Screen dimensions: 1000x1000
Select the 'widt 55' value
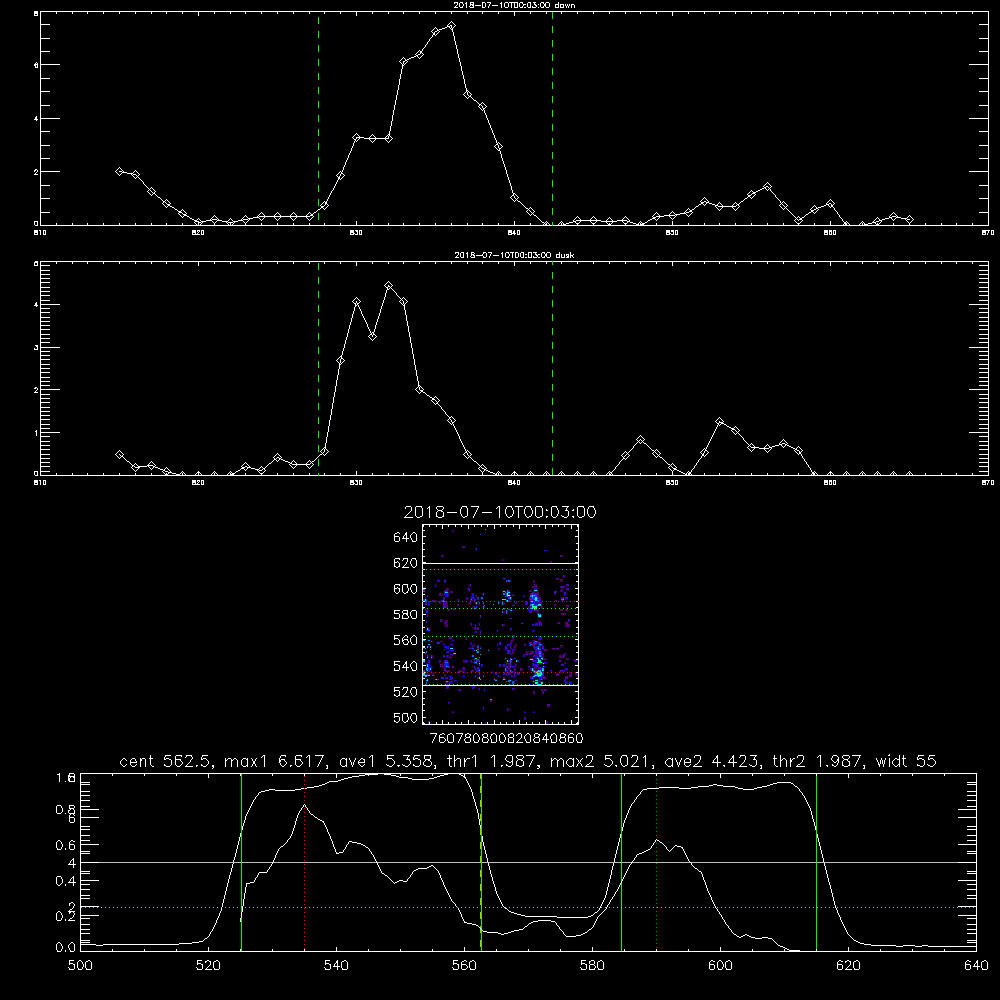(x=906, y=761)
